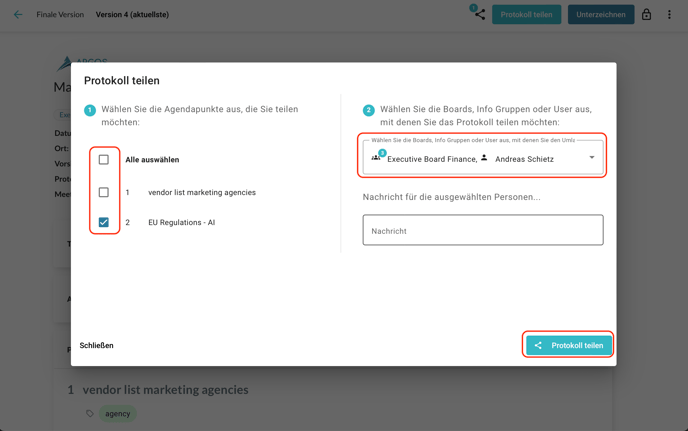Expand the recipients dropdown arrow
Image resolution: width=688 pixels, height=431 pixels.
pyautogui.click(x=591, y=158)
